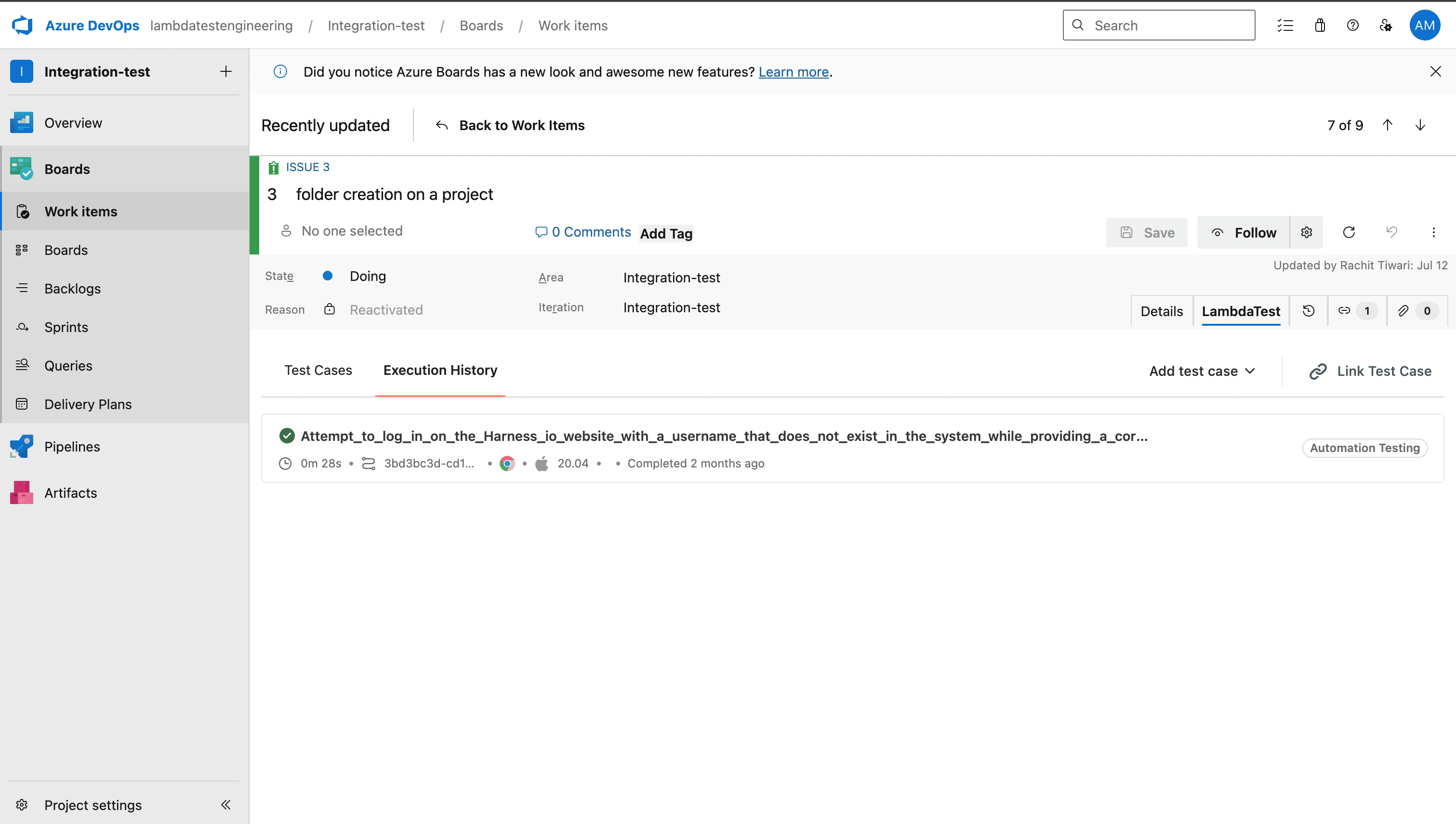The width and height of the screenshot is (1456, 824).
Task: Click the Azure DevOps logo icon
Action: (x=22, y=26)
